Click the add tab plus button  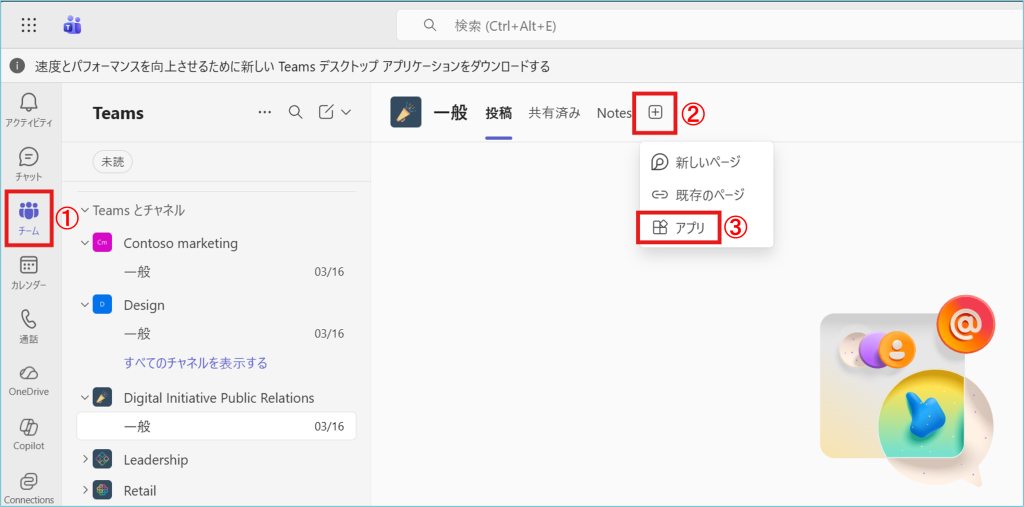pyautogui.click(x=655, y=113)
